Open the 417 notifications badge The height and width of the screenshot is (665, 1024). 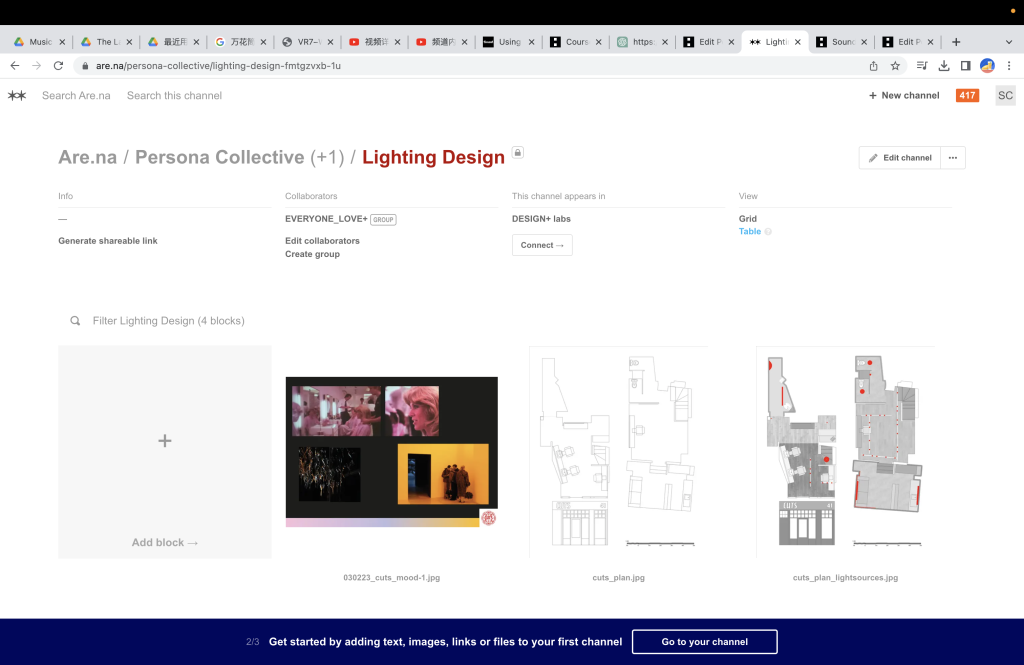tap(967, 95)
